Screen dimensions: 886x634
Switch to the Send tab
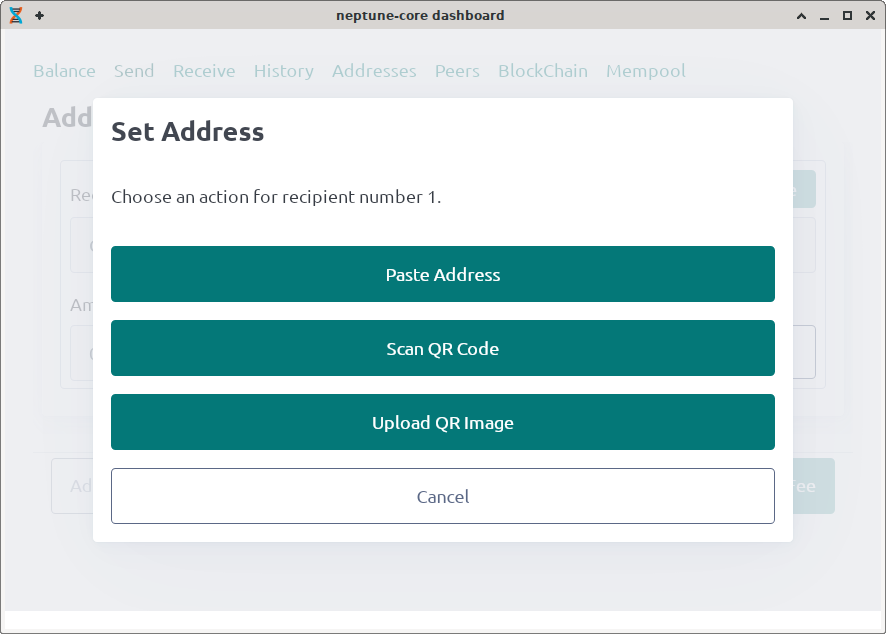pyautogui.click(x=134, y=71)
